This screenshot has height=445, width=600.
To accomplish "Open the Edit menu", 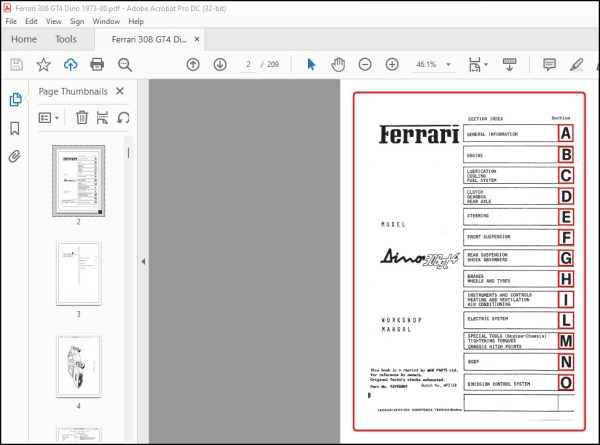I will point(31,21).
